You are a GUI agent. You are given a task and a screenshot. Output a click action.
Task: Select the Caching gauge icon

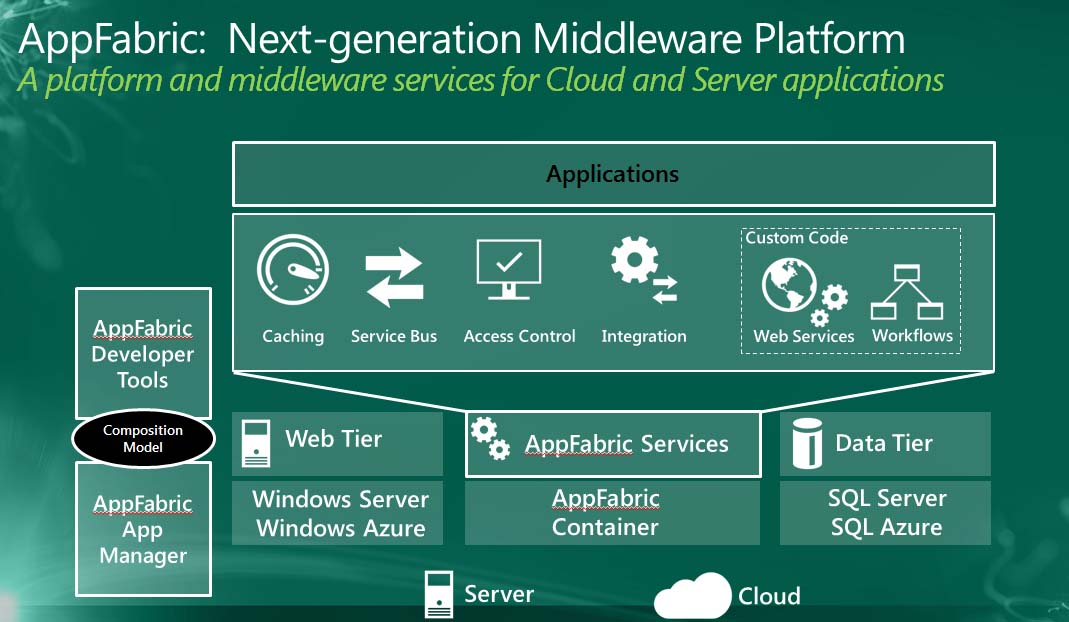[293, 267]
